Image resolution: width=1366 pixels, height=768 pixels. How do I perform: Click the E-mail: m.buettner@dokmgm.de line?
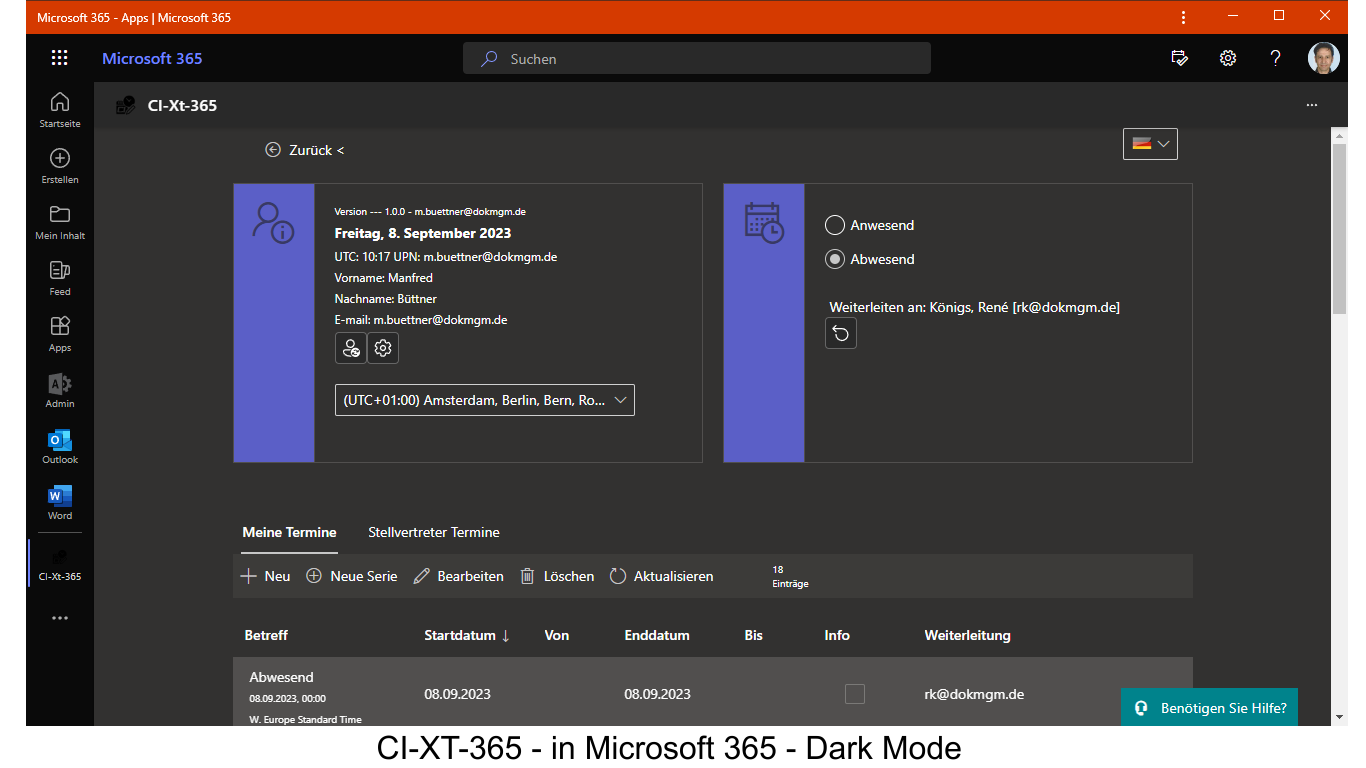[421, 320]
